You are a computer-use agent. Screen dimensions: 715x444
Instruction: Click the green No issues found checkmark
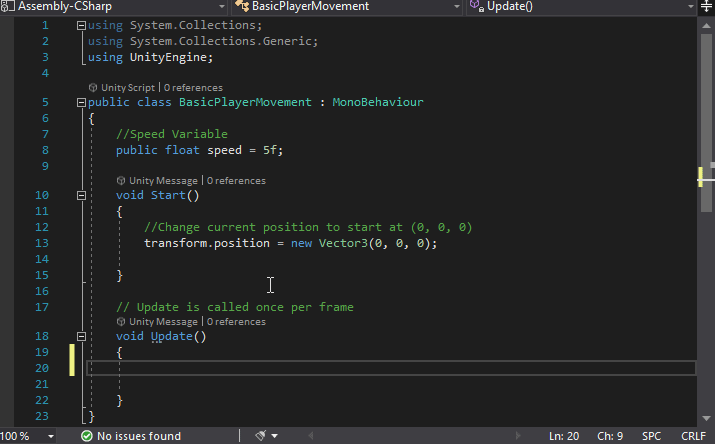(86, 436)
